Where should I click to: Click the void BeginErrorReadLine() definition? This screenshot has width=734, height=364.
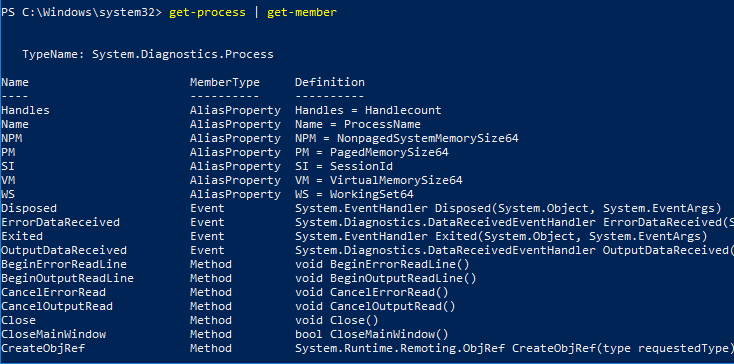click(x=382, y=264)
